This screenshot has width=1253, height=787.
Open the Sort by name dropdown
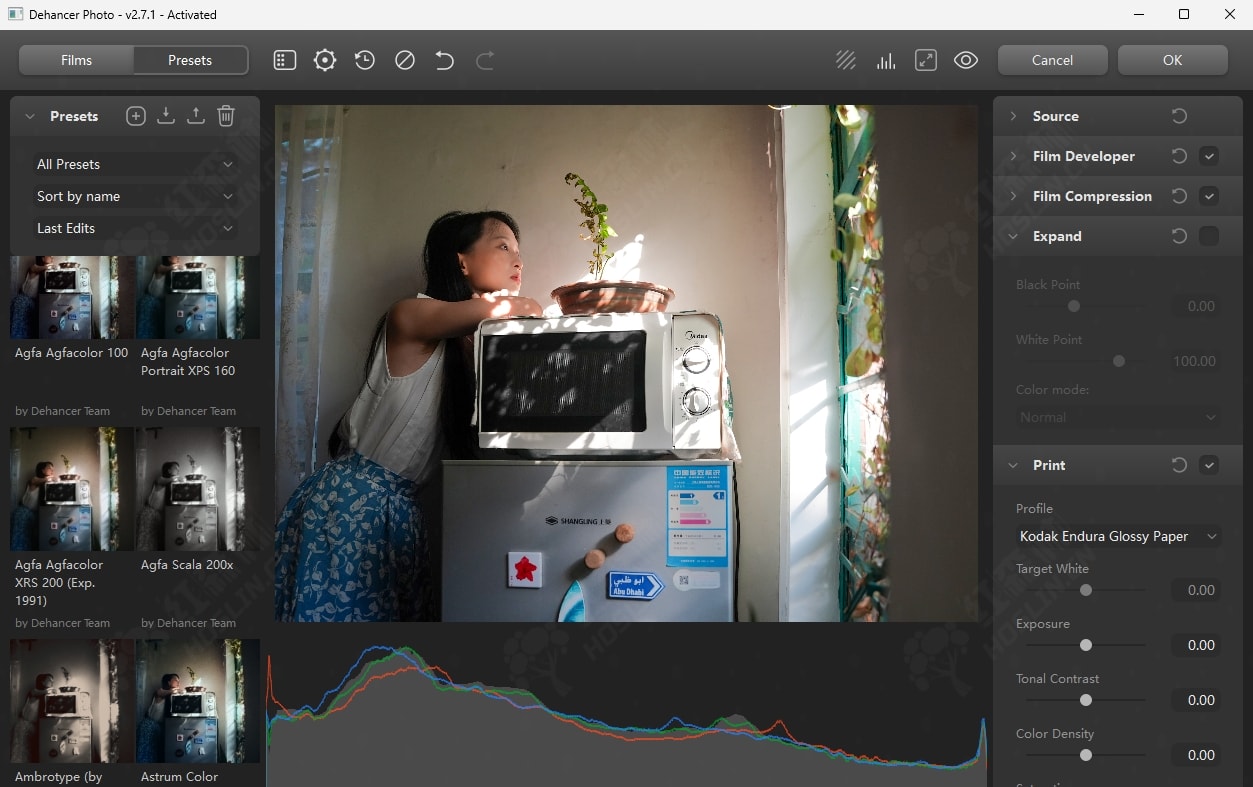pyautogui.click(x=135, y=196)
